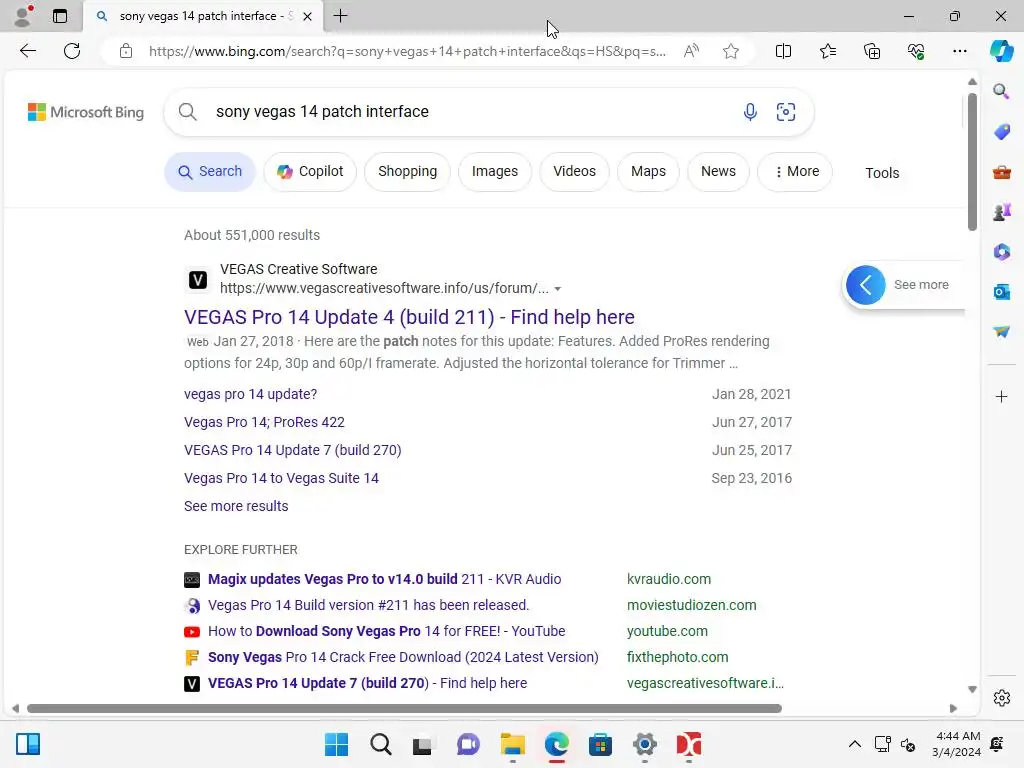
Task: Click the Read aloud icon
Action: coord(691,51)
